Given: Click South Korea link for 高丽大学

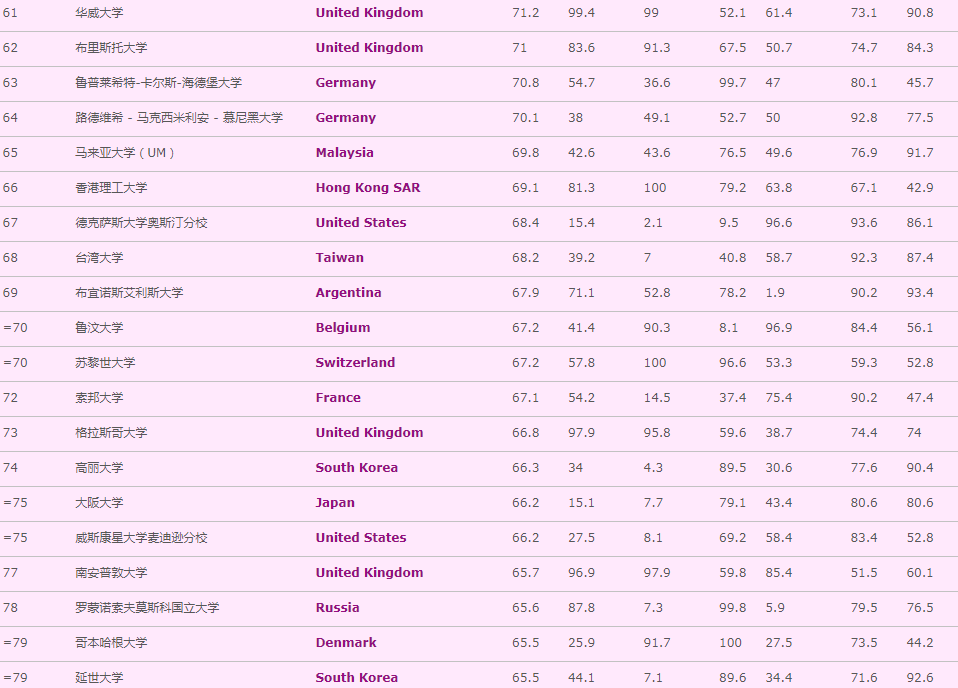Looking at the screenshot, I should 357,467.
